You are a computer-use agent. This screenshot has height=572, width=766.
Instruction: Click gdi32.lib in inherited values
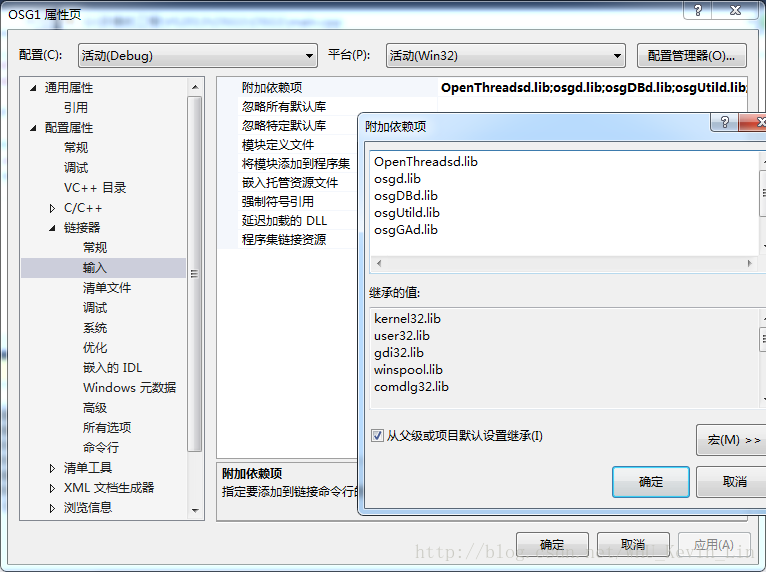[399, 353]
